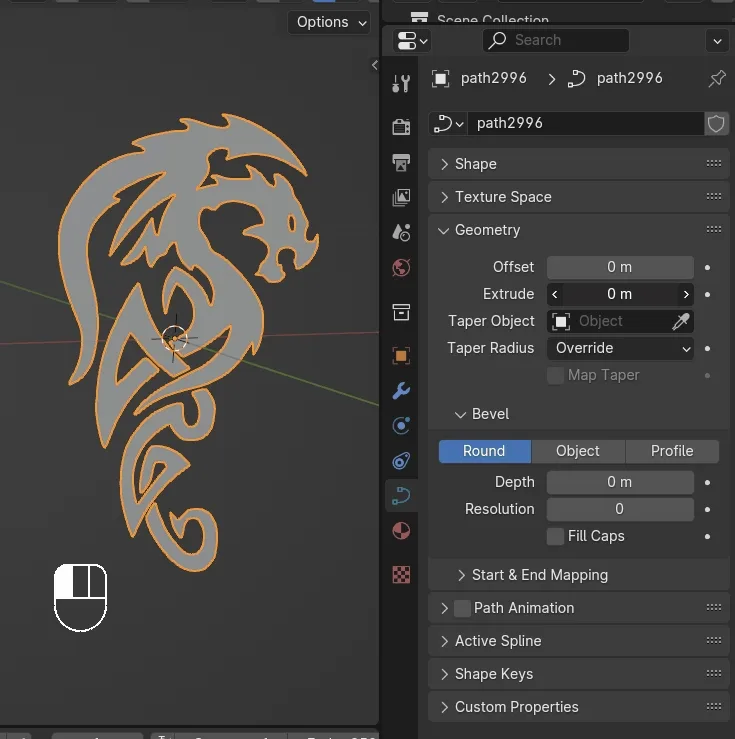Browse curve data dropdown
The image size is (735, 739).
coord(448,124)
